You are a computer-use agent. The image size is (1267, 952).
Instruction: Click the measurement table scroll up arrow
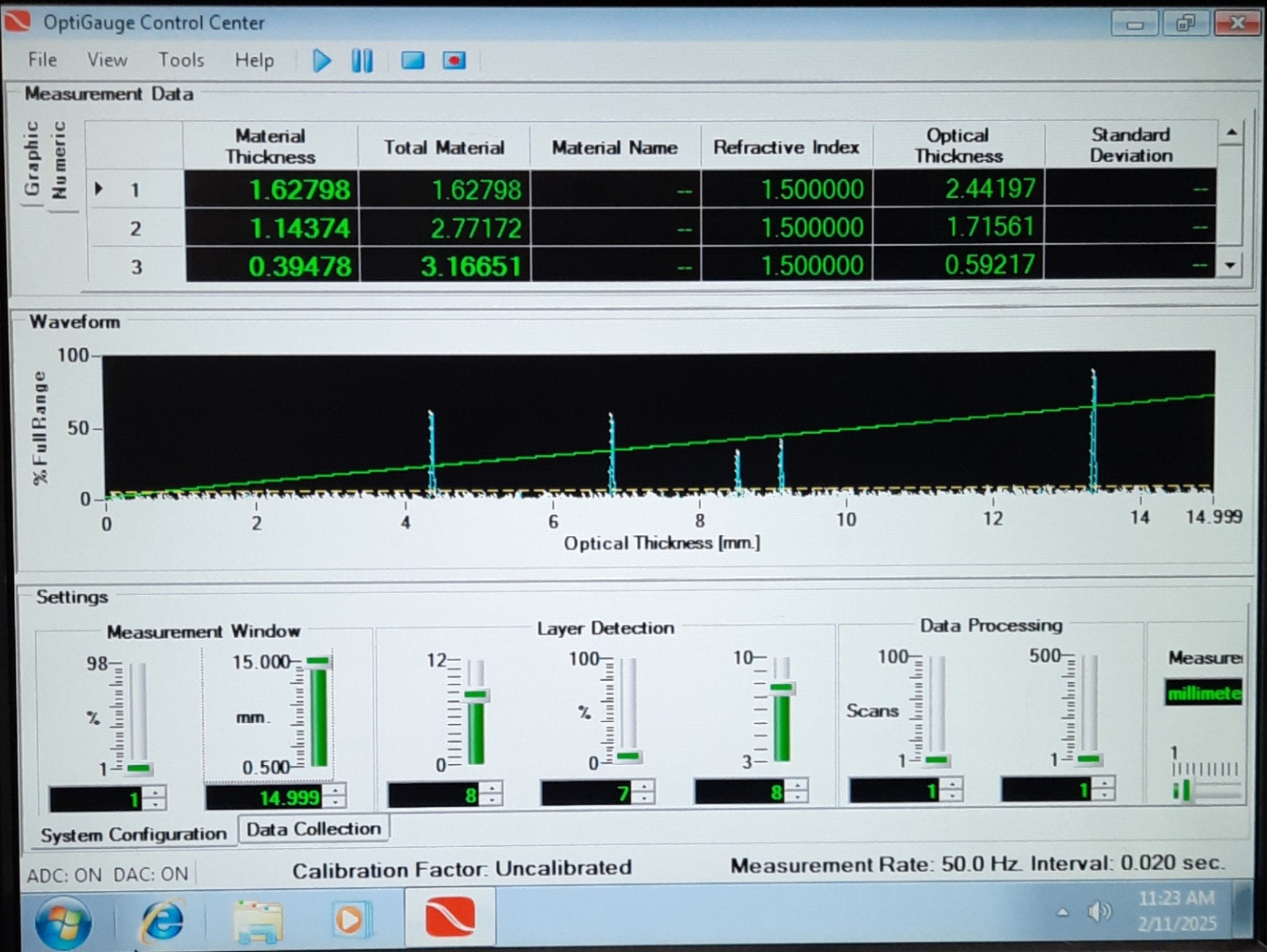click(1231, 132)
